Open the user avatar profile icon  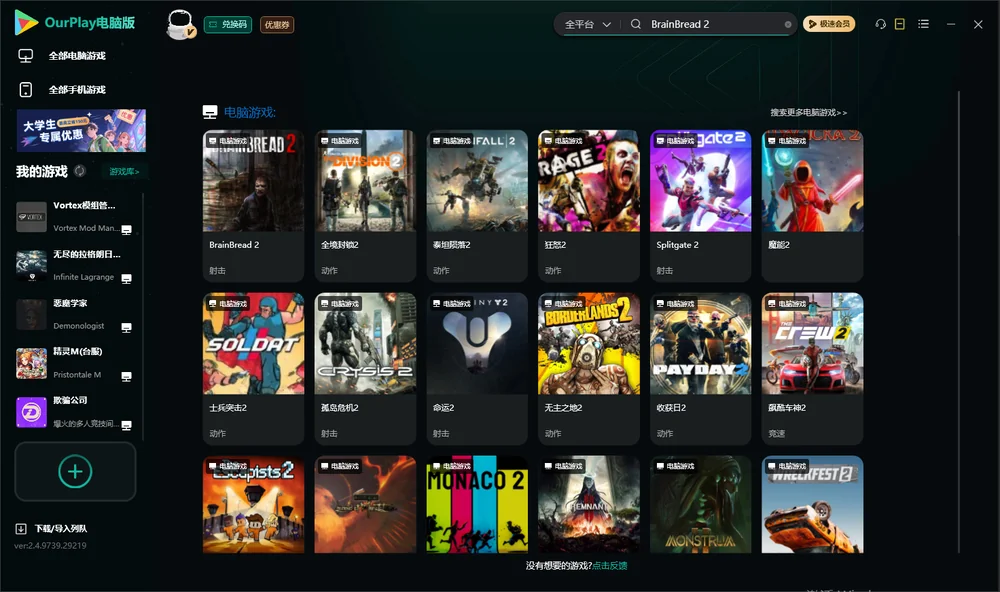(180, 24)
